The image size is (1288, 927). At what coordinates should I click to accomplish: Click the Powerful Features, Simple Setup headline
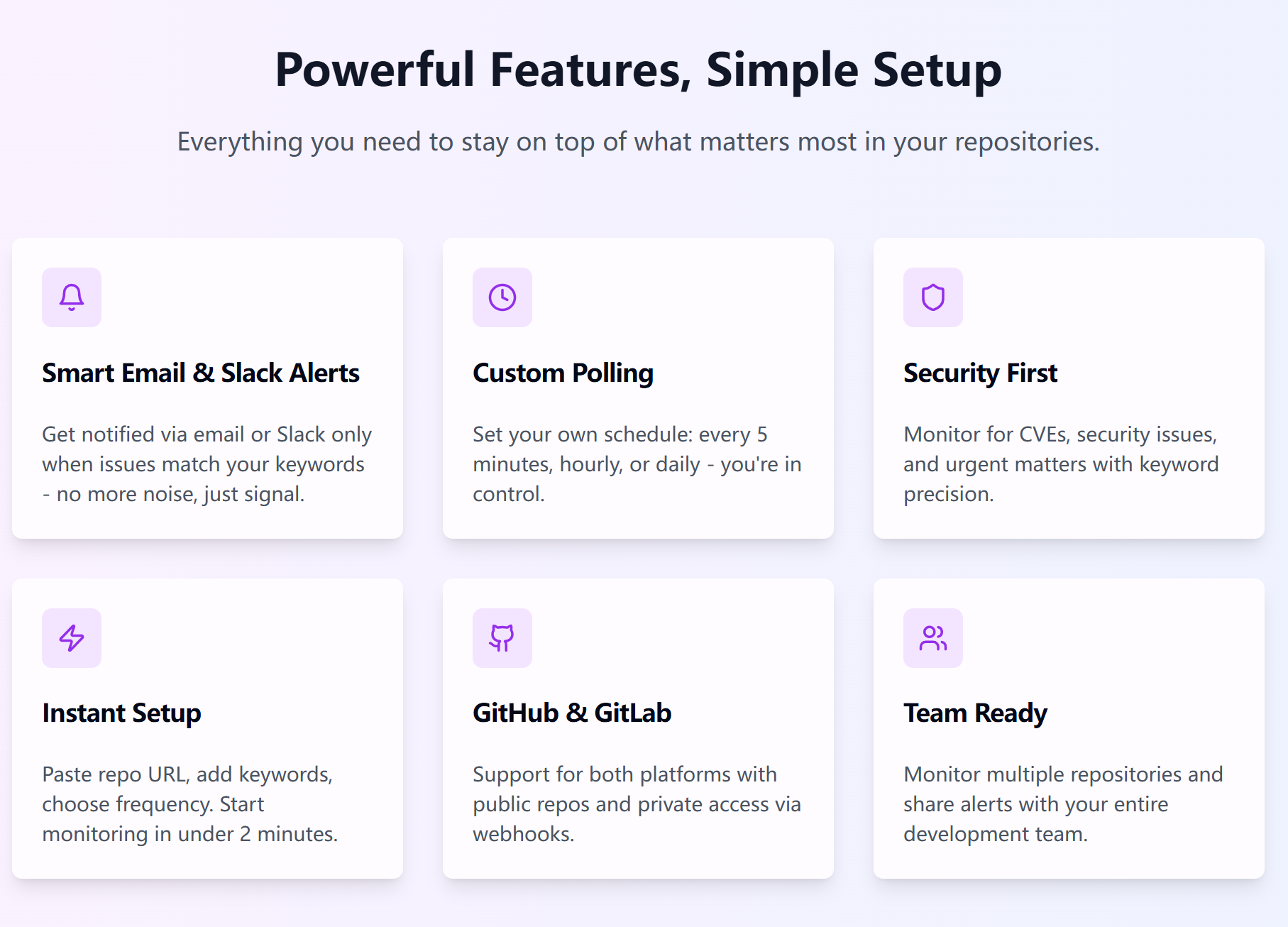click(x=639, y=70)
